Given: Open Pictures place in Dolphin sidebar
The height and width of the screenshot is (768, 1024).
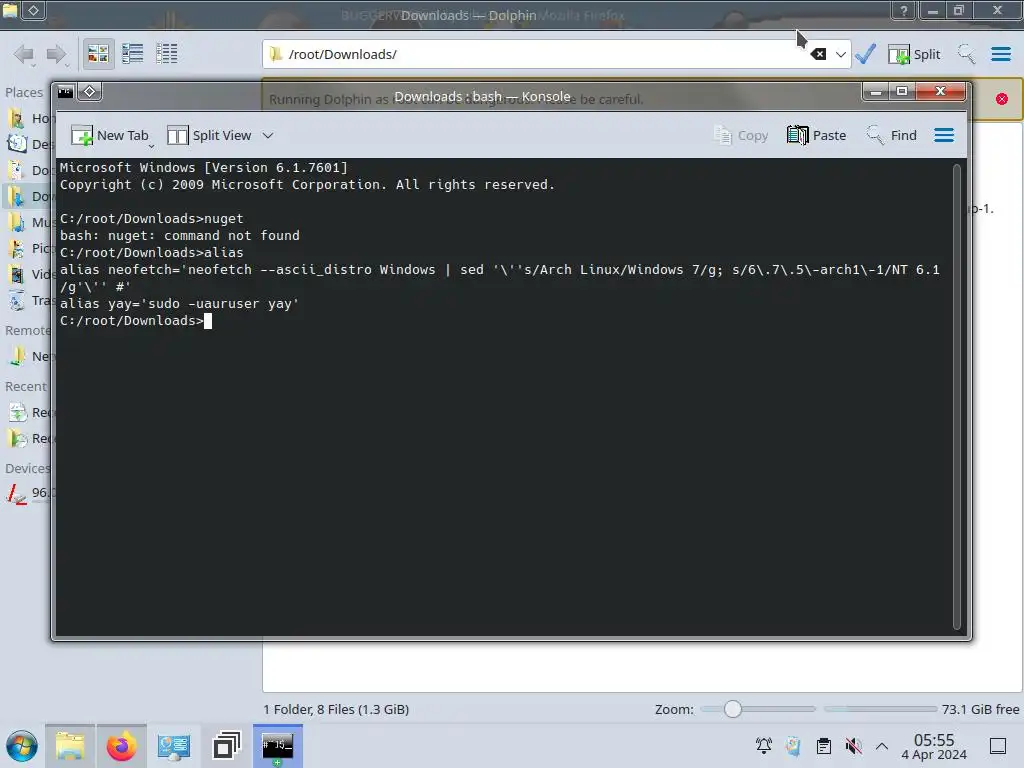Looking at the screenshot, I should (x=28, y=249).
